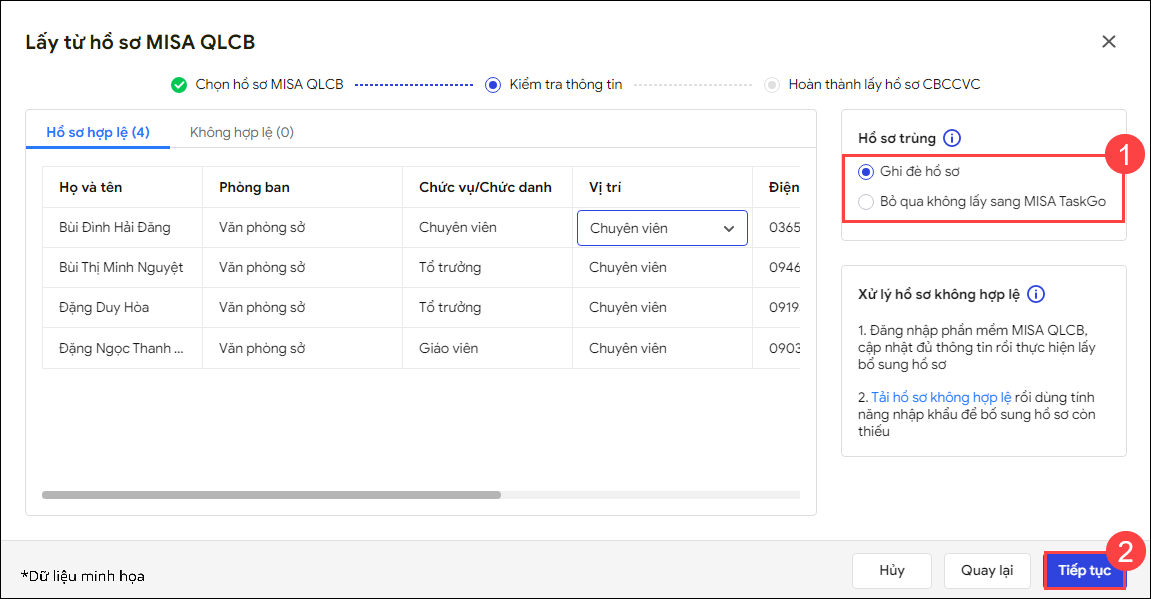Click info icon next to Hồ sơ trùng
Screen dimensions: 1151x599
(x=952, y=139)
